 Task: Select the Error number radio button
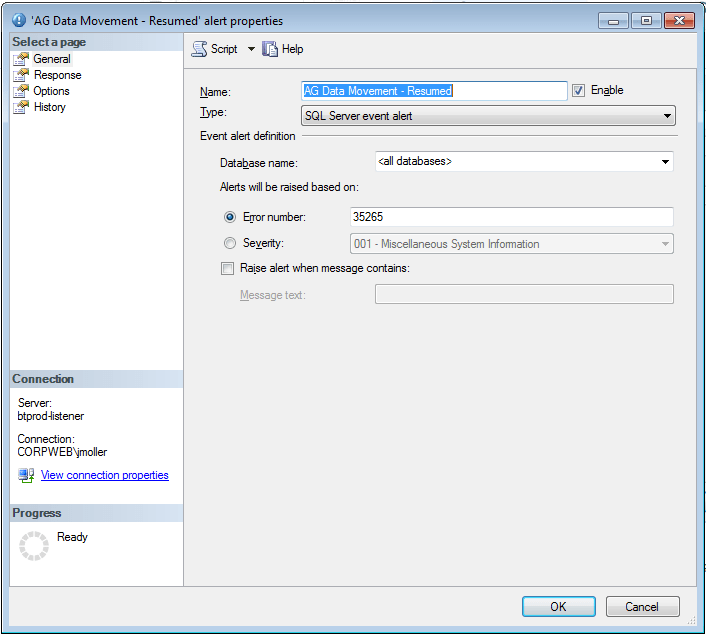coord(230,217)
